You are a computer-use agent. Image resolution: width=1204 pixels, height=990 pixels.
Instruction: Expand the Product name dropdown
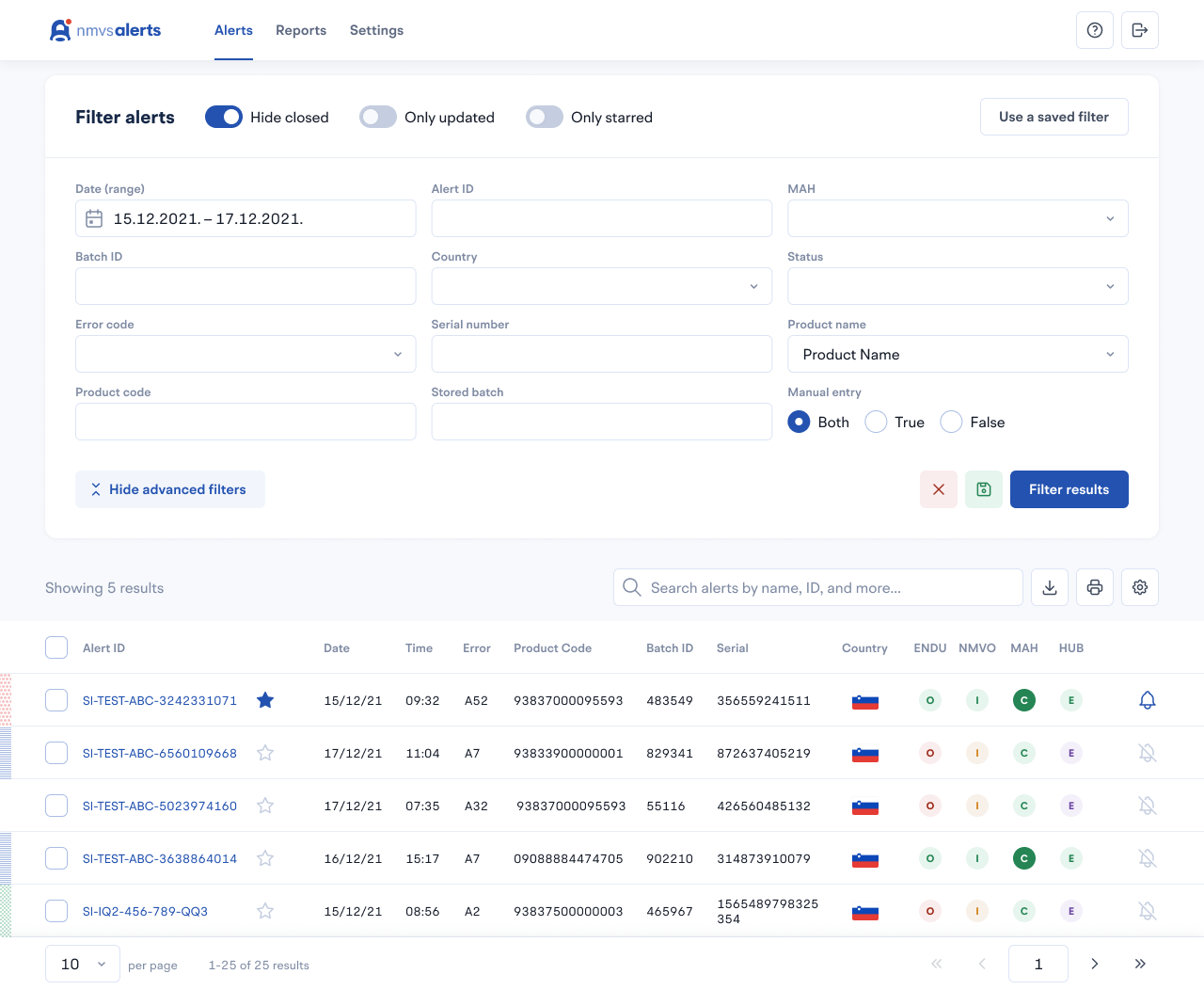pyautogui.click(x=958, y=354)
